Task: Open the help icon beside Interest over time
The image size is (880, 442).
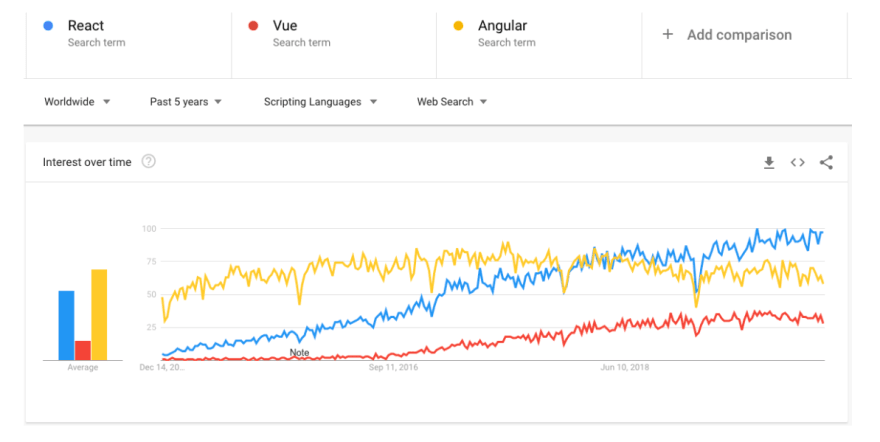Action: 148,162
